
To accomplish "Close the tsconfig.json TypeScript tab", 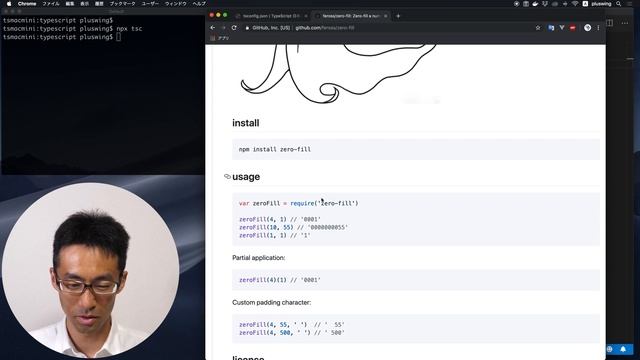I will pos(306,16).
